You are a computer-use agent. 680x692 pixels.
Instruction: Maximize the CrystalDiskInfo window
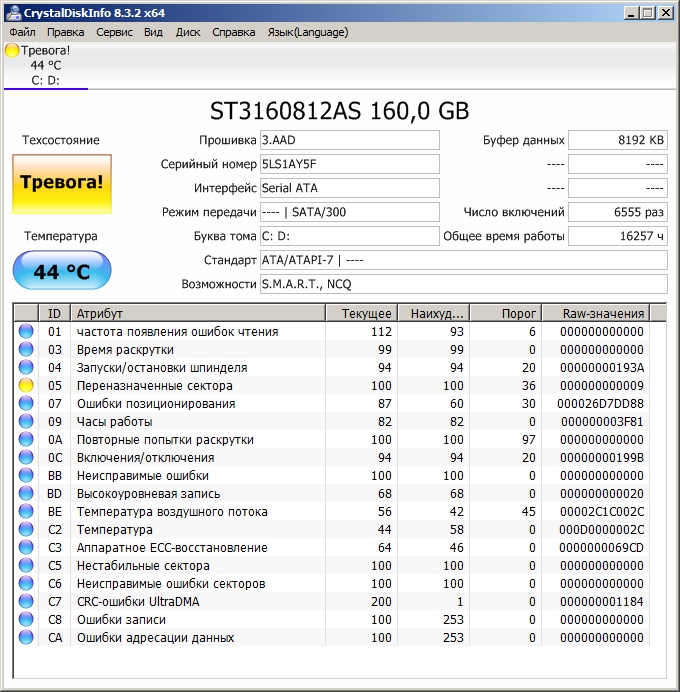pyautogui.click(x=648, y=13)
